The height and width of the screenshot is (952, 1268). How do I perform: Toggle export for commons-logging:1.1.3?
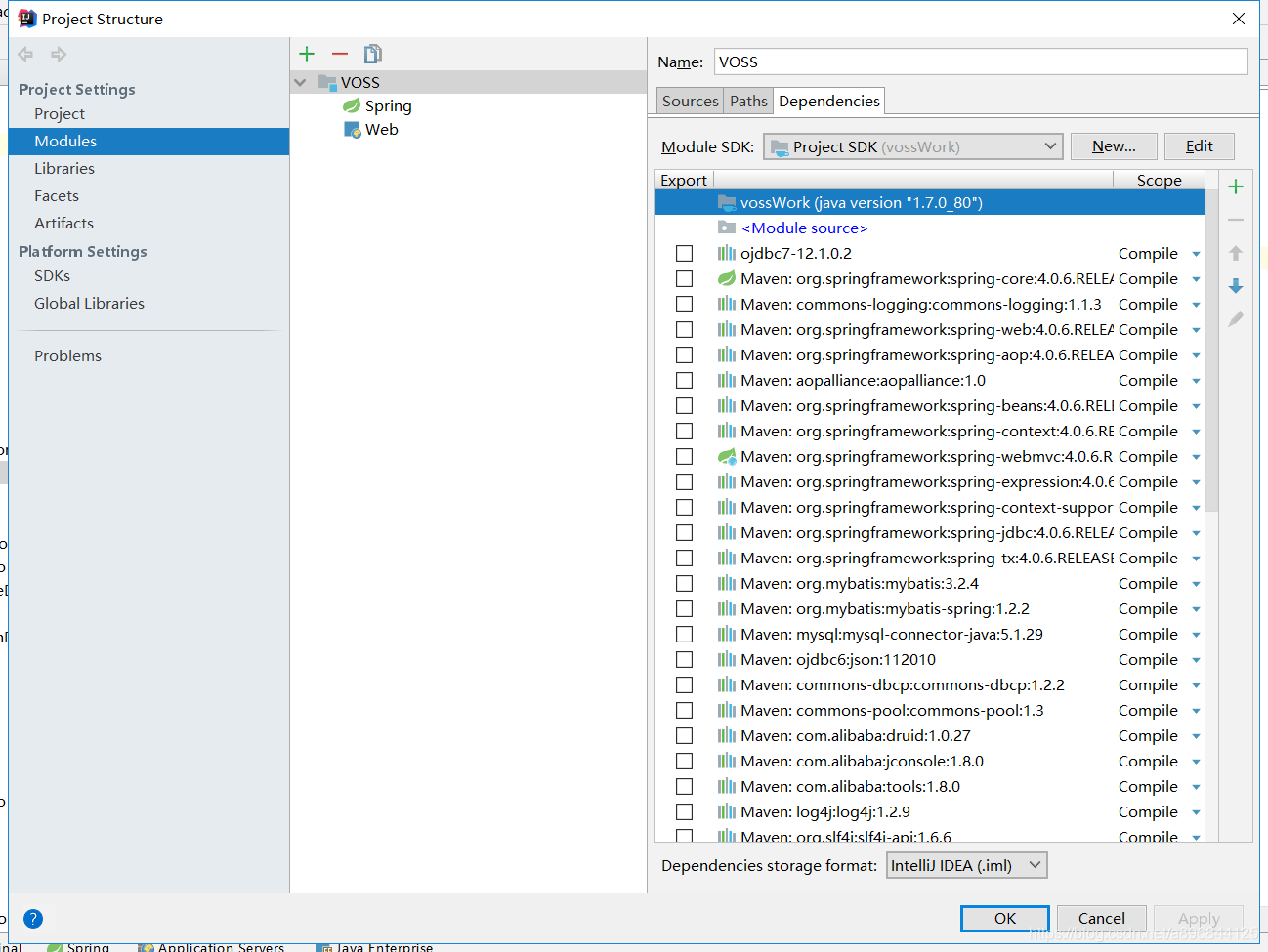point(684,304)
